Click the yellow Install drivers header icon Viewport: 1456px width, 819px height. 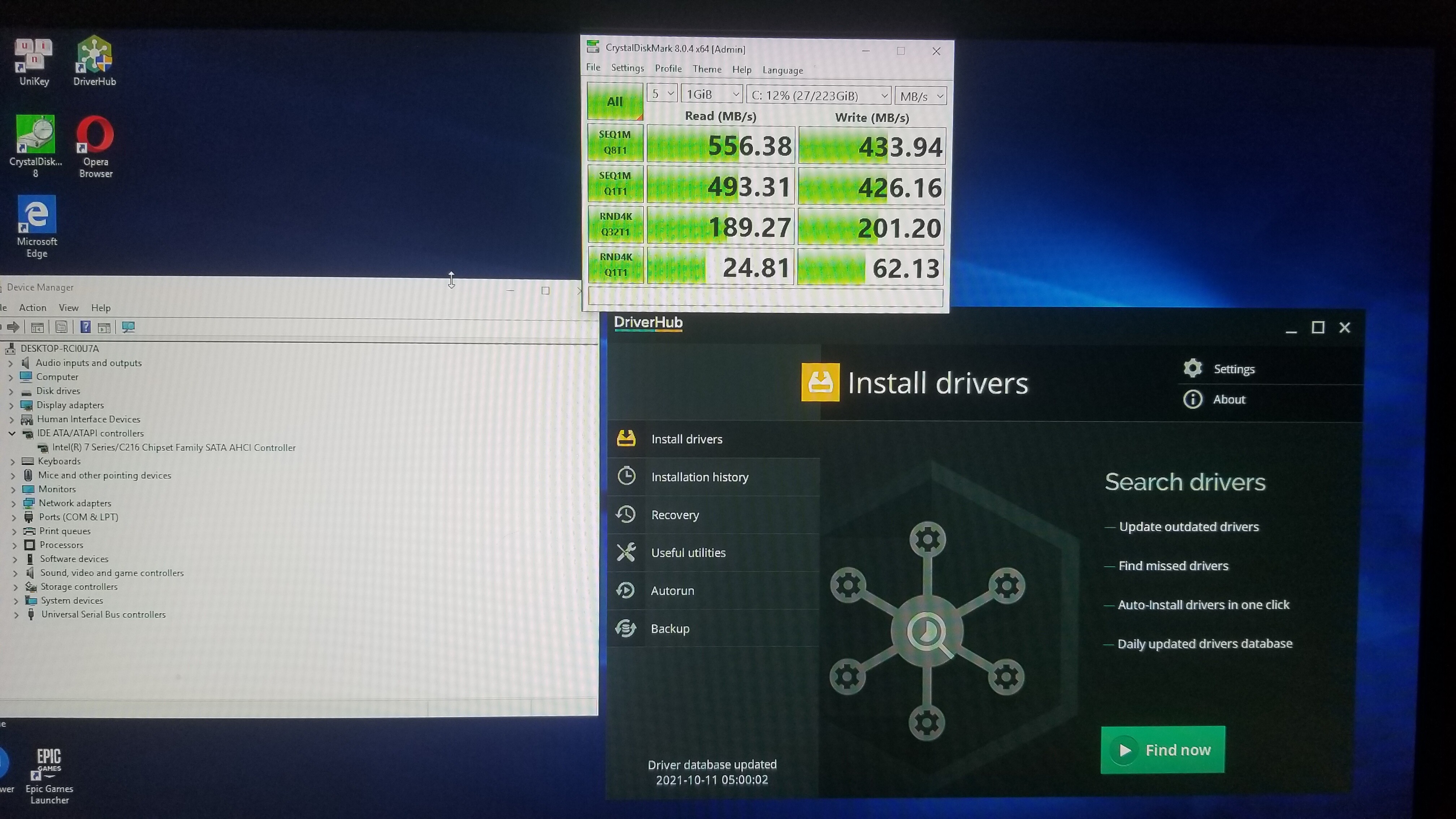820,382
